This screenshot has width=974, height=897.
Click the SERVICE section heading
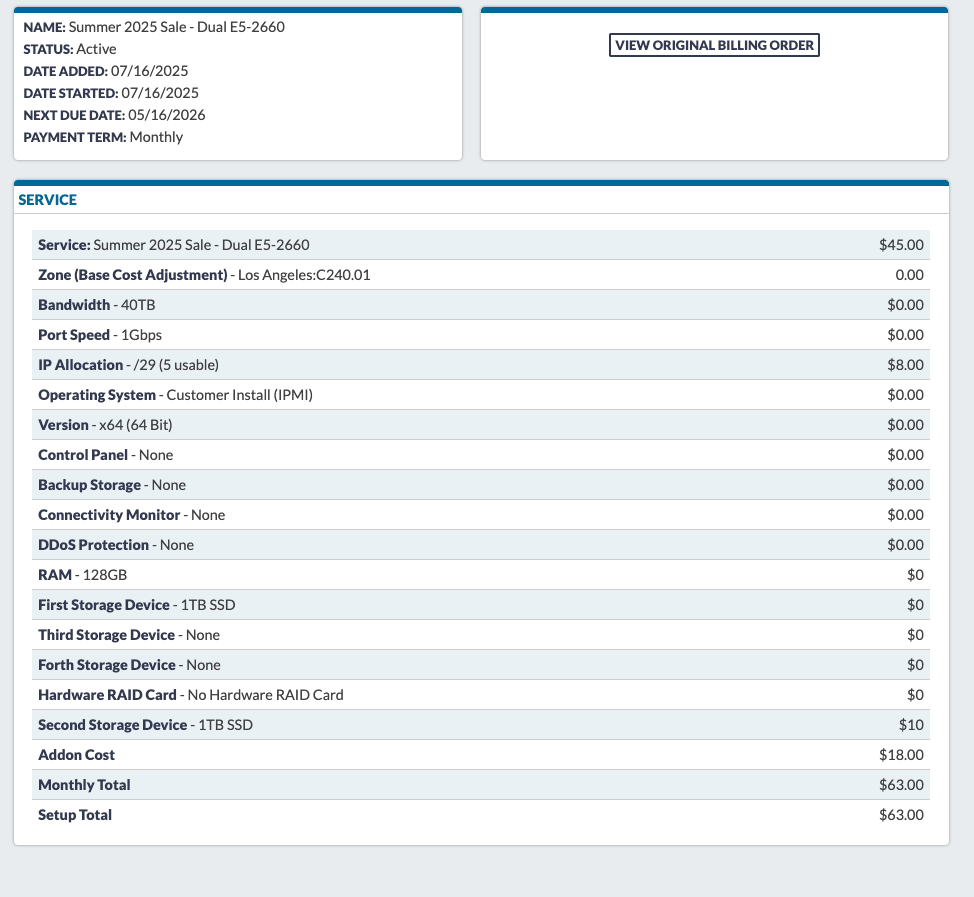pos(48,200)
